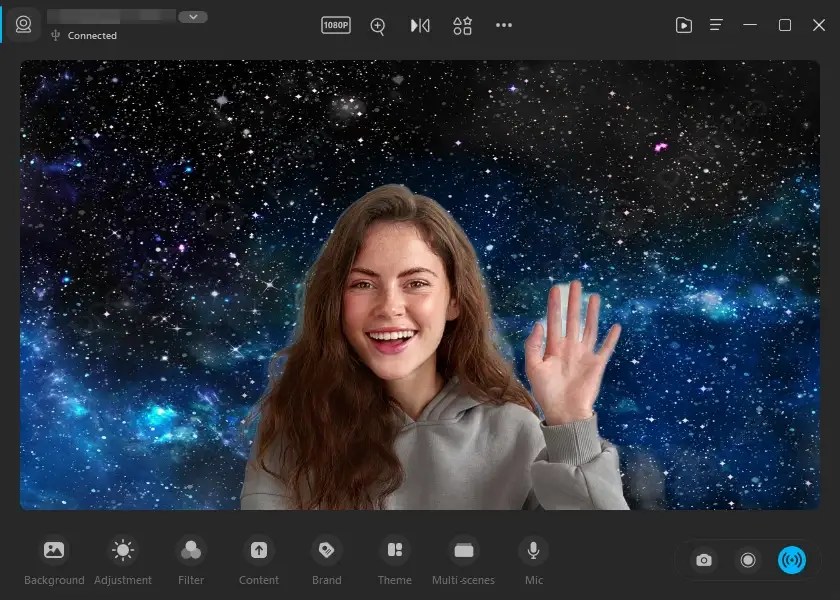Open the Filter options
The height and width of the screenshot is (600, 840).
(190, 558)
